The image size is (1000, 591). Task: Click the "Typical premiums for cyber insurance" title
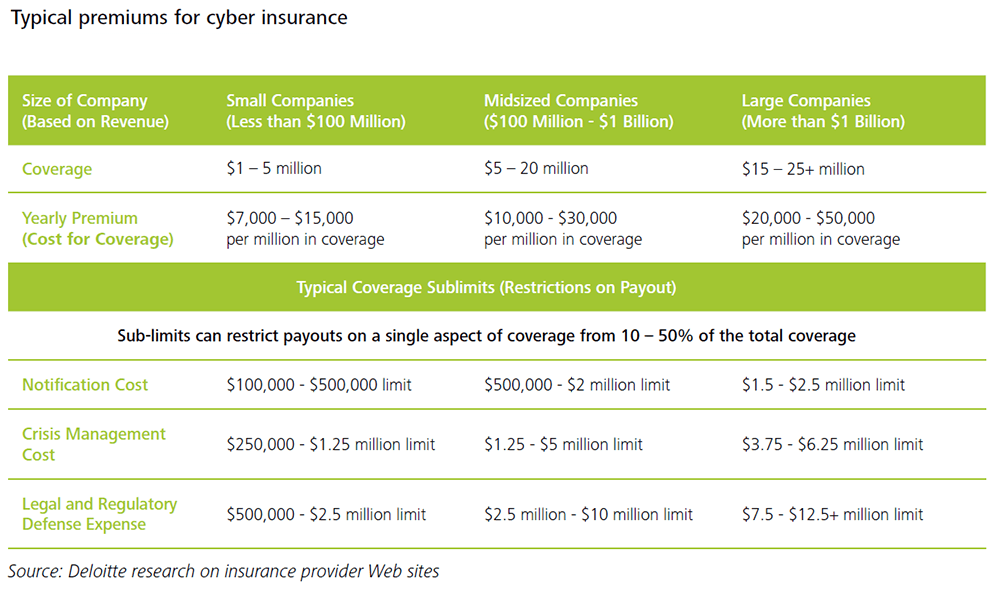[178, 18]
